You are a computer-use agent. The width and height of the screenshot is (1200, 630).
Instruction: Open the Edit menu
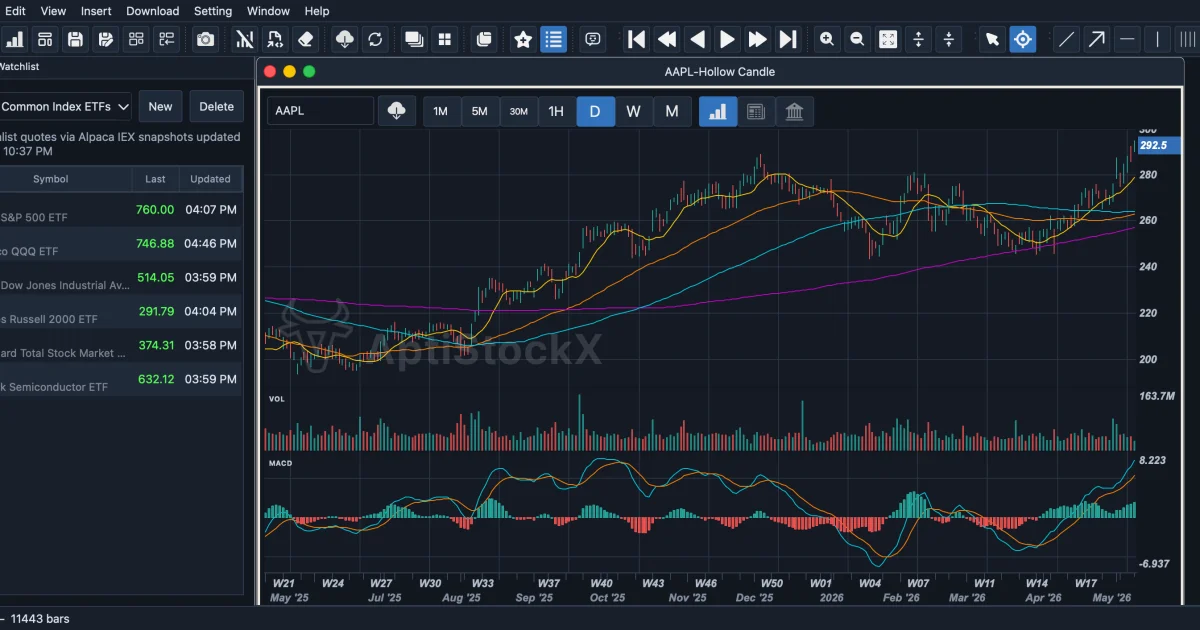[15, 11]
